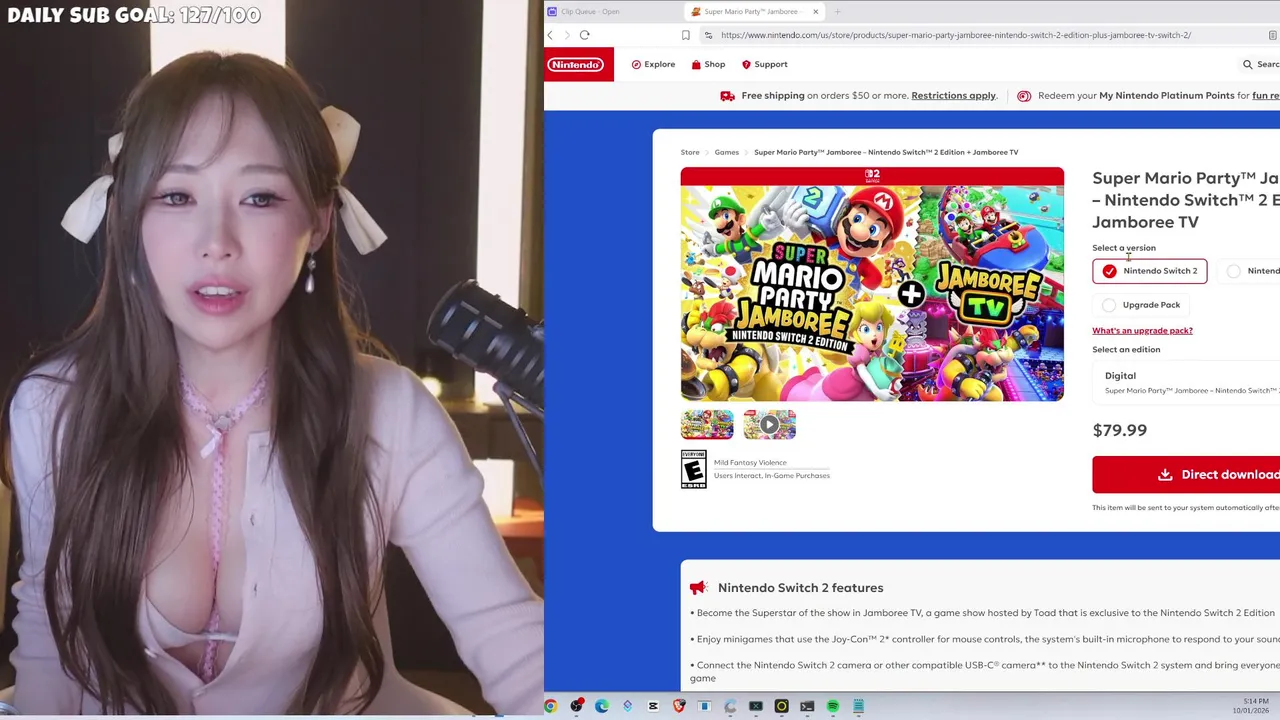This screenshot has width=1280, height=720.
Task: Click the My Nintendo Platinum Points icon
Action: point(1024,96)
